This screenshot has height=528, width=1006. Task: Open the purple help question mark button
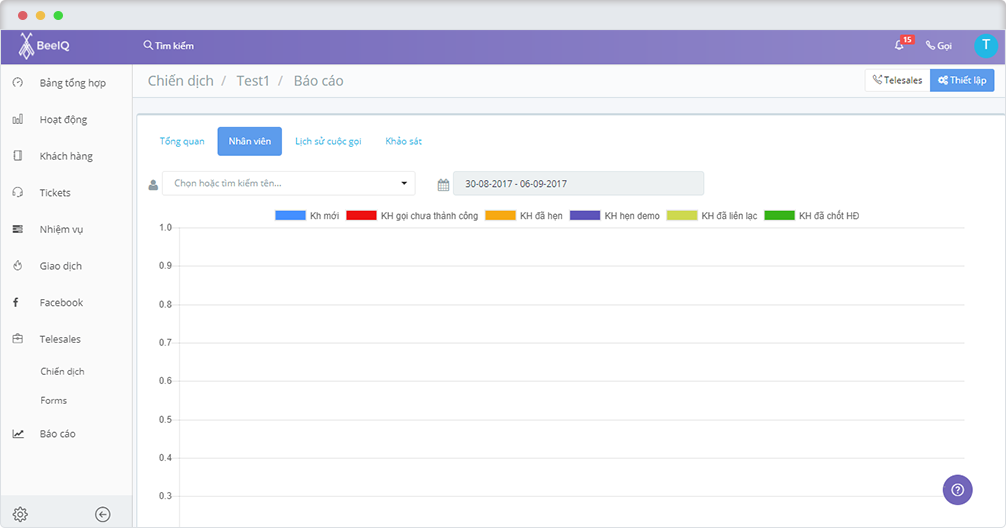point(957,489)
